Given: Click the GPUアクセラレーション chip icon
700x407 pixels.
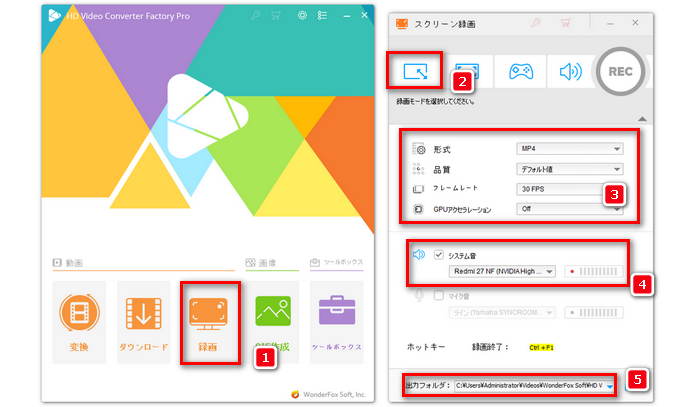Looking at the screenshot, I should [418, 209].
